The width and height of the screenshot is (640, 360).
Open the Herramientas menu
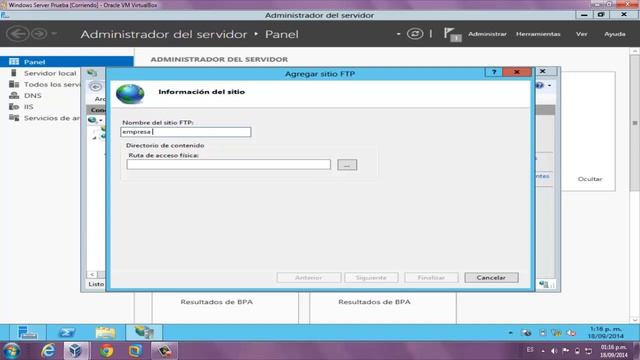click(538, 34)
